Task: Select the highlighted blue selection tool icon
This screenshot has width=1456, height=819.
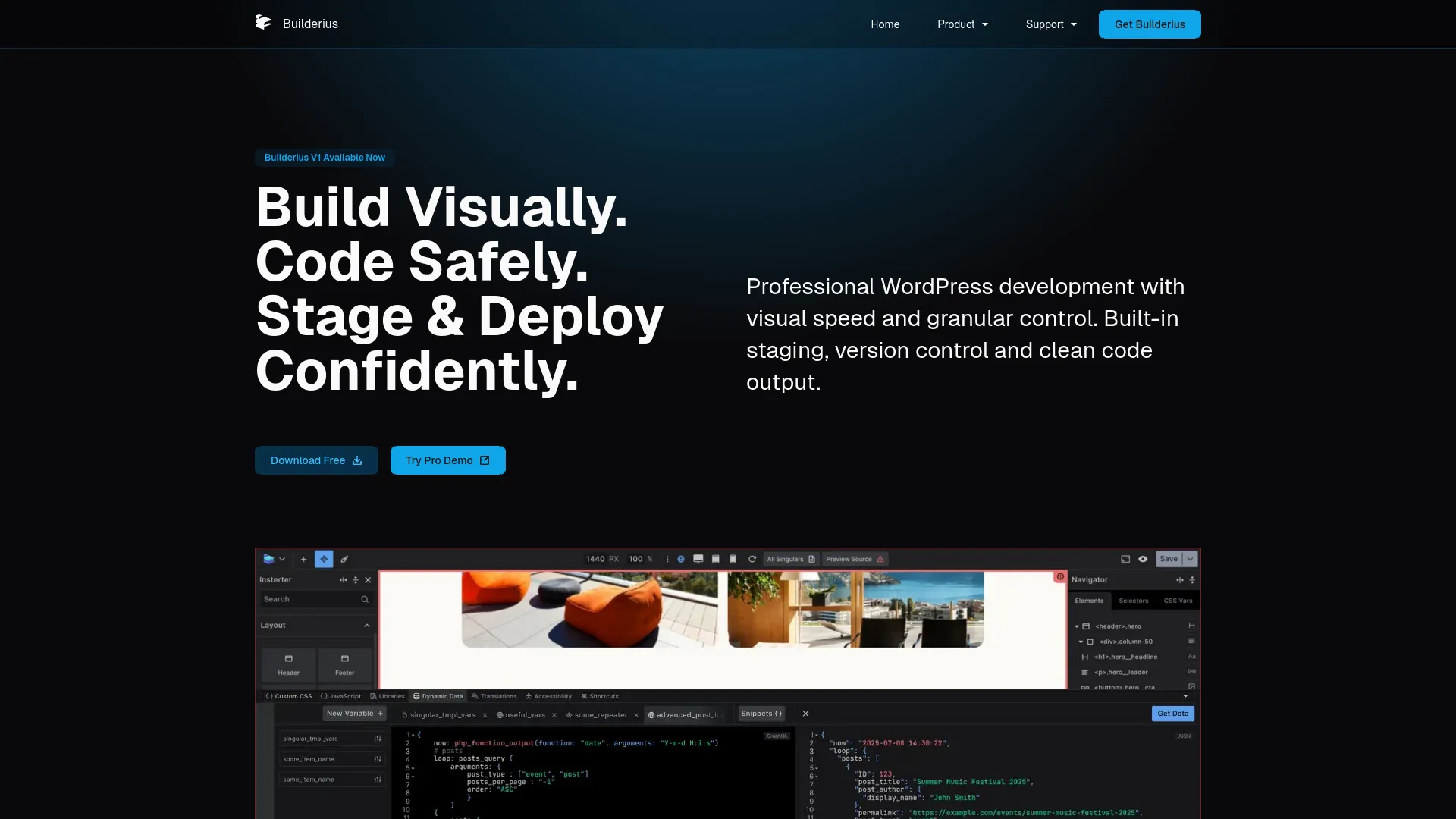Action: pos(324,559)
